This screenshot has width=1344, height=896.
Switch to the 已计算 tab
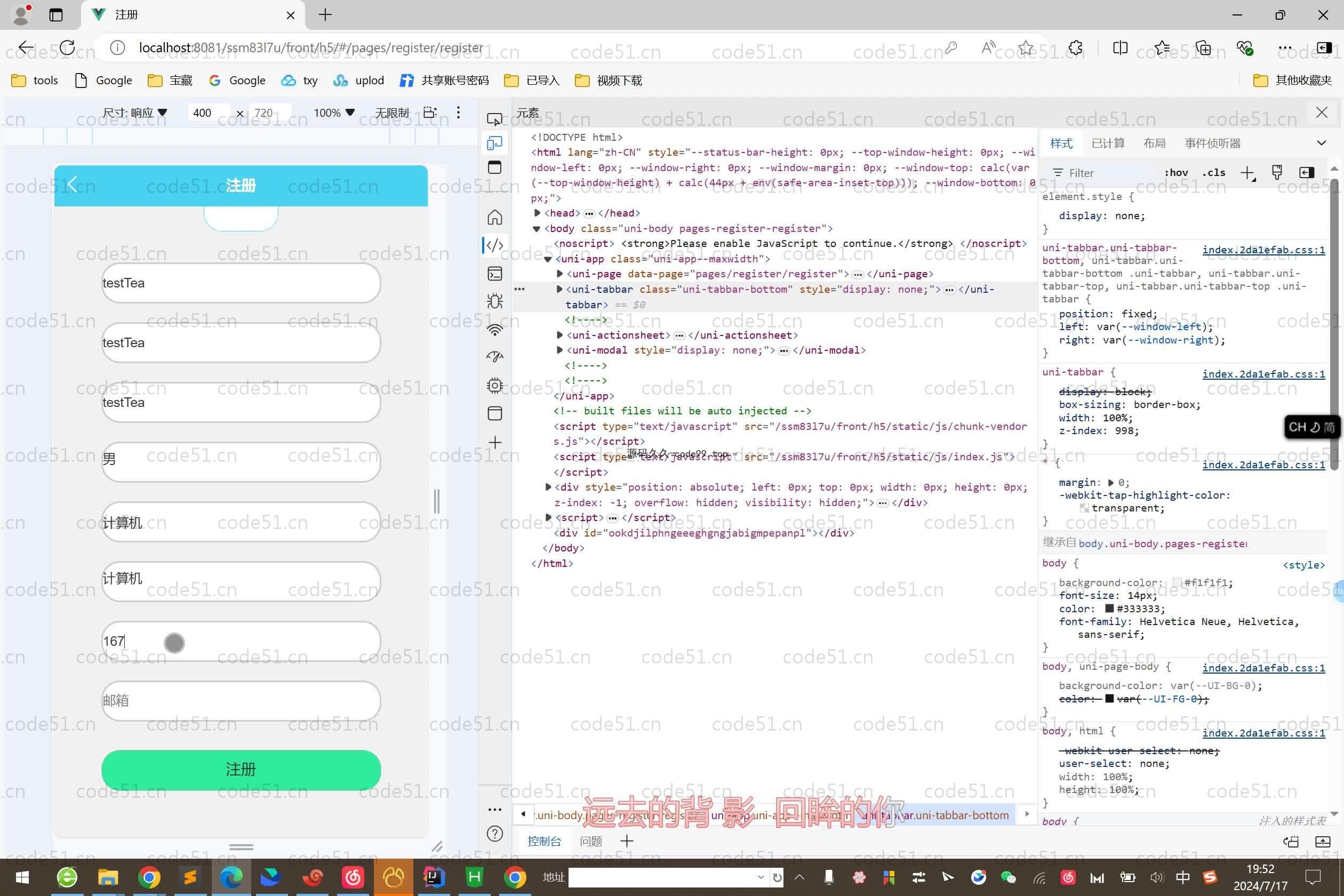[1108, 143]
